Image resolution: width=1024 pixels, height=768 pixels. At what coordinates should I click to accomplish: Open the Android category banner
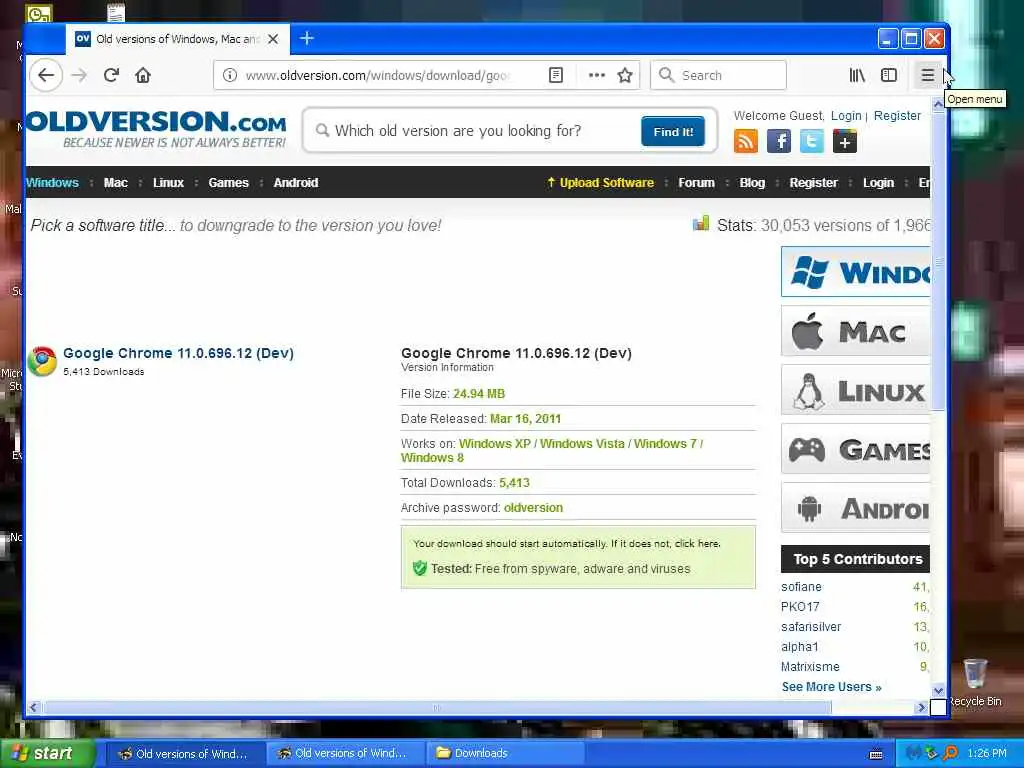tap(856, 507)
